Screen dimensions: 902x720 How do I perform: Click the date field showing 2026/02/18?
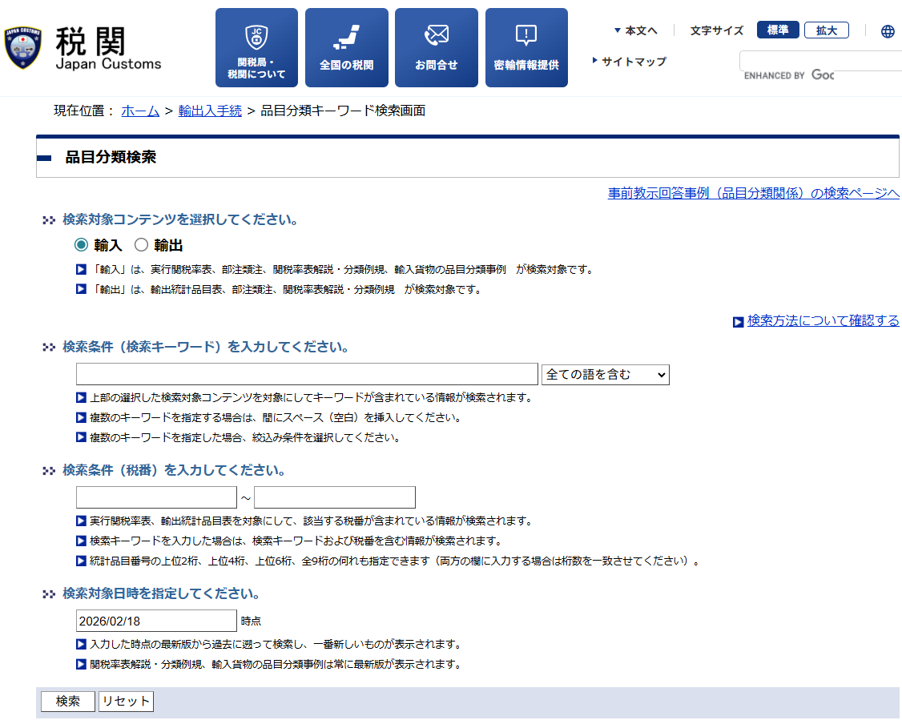(155, 621)
